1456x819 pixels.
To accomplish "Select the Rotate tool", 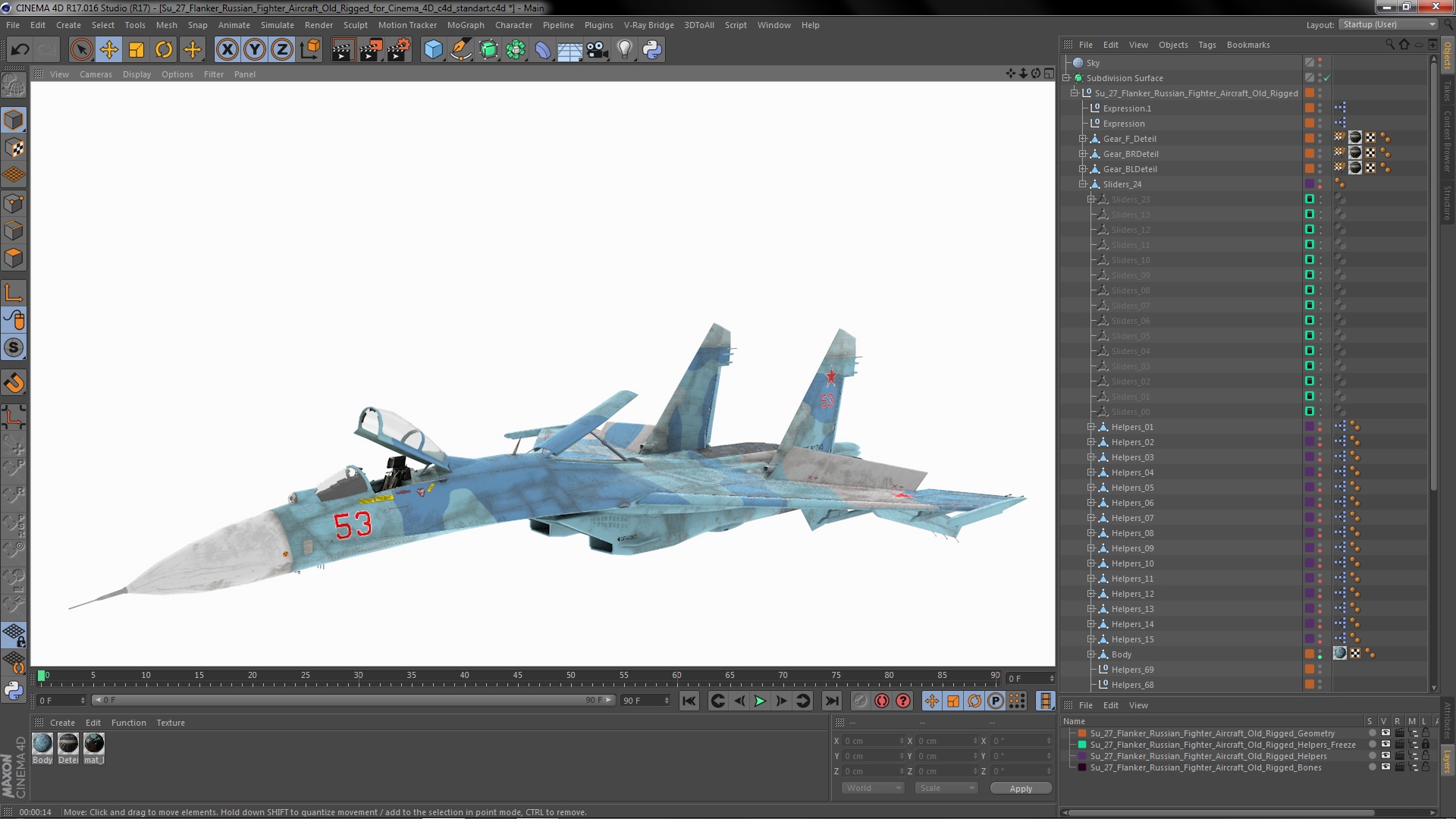I will (164, 50).
